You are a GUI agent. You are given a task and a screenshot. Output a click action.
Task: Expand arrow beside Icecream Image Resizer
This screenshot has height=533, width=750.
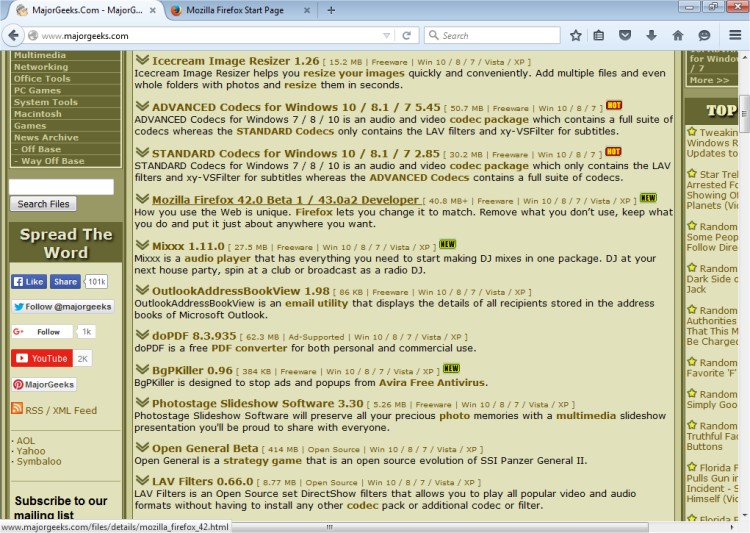tap(142, 60)
